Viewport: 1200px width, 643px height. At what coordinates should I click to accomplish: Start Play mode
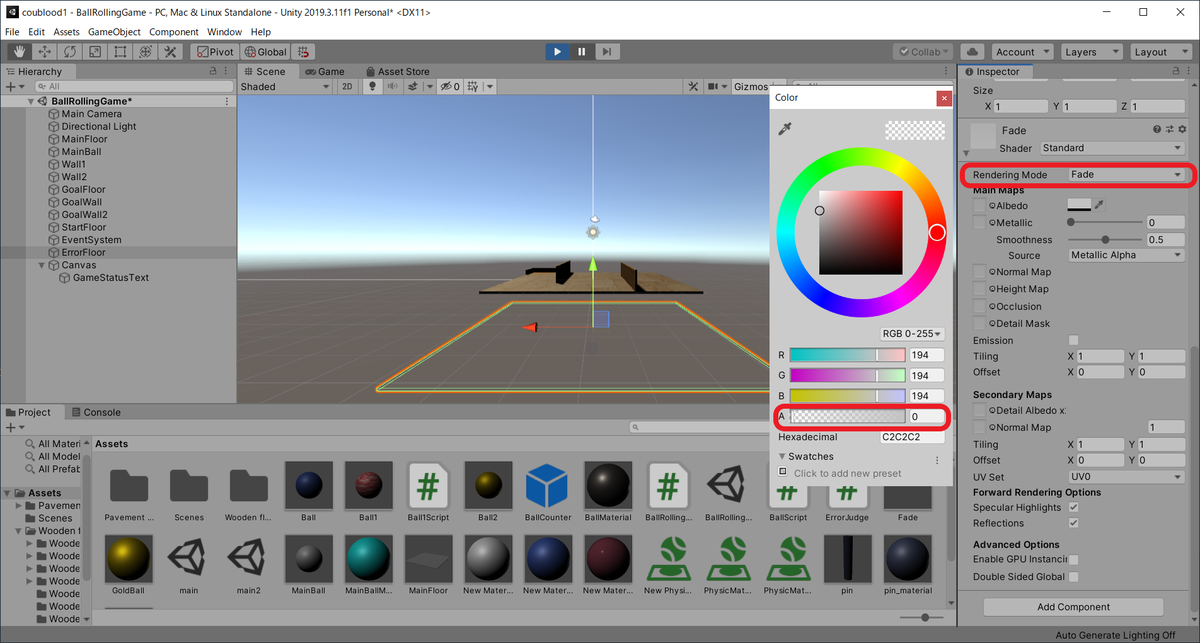(558, 52)
